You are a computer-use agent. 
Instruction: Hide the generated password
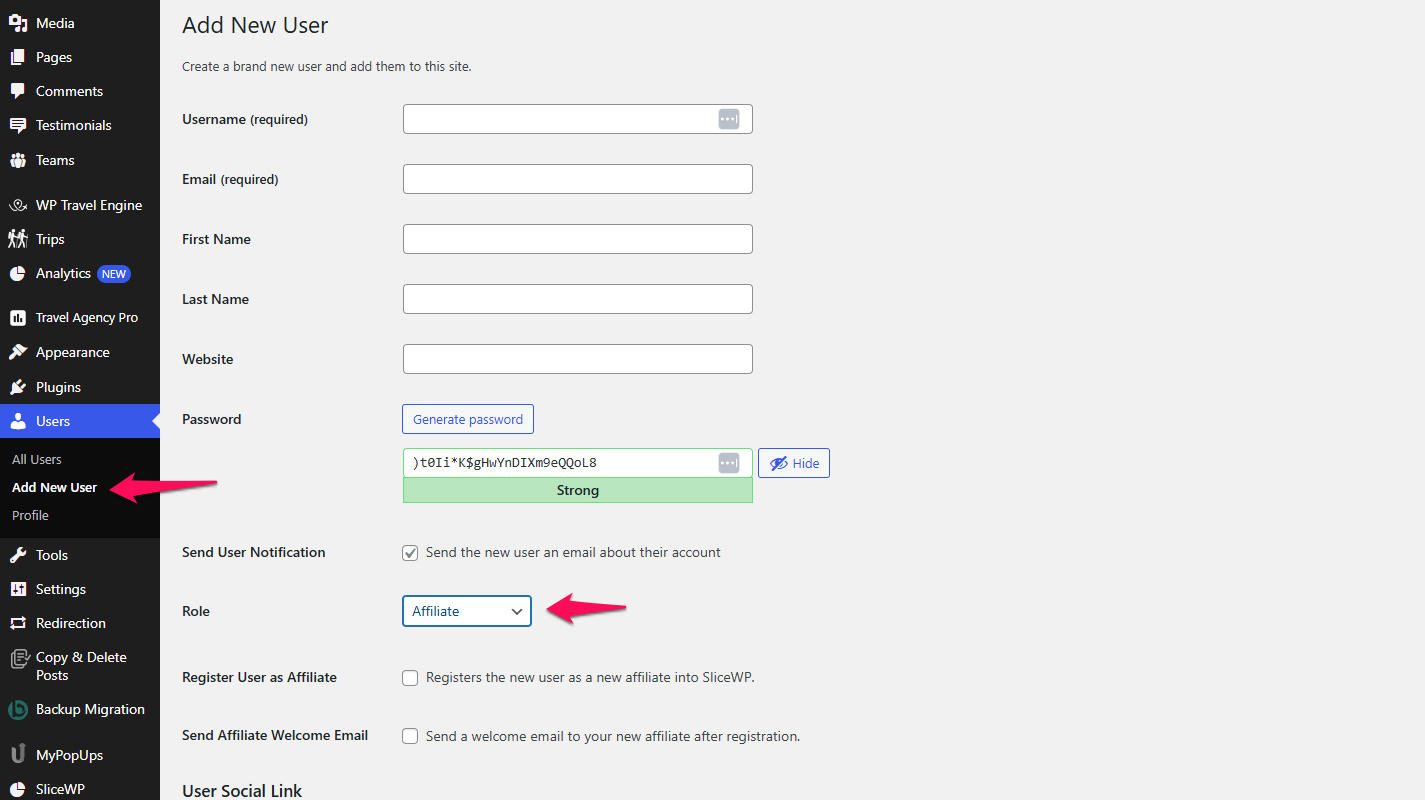click(793, 462)
